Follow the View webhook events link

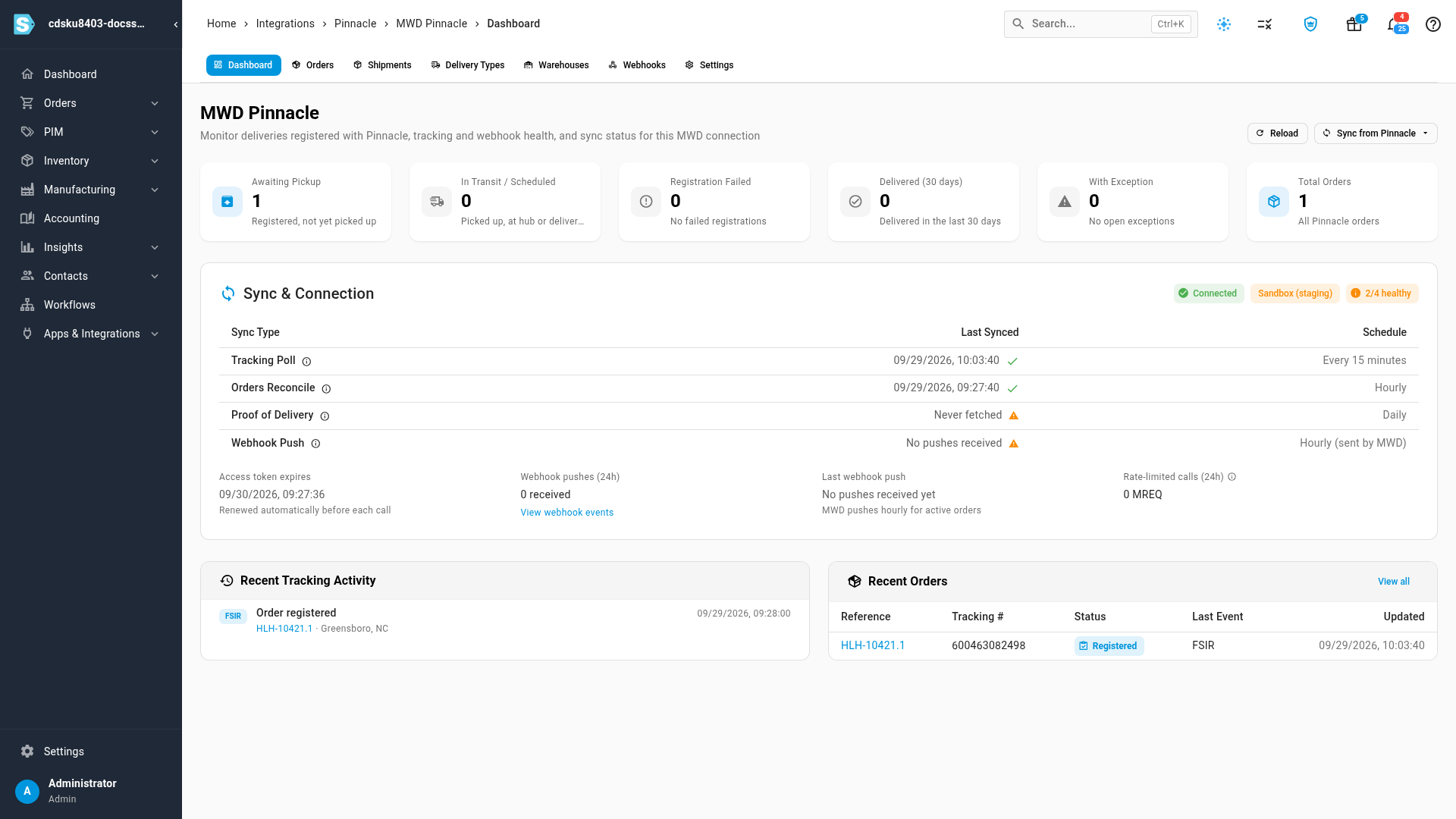pyautogui.click(x=566, y=513)
